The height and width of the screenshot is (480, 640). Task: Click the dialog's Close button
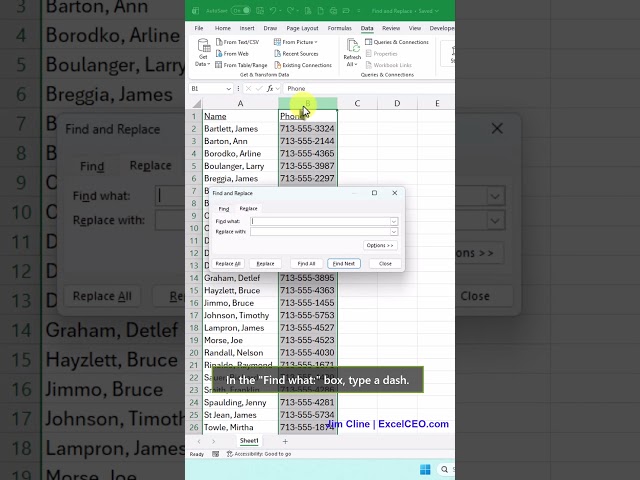pyautogui.click(x=385, y=264)
